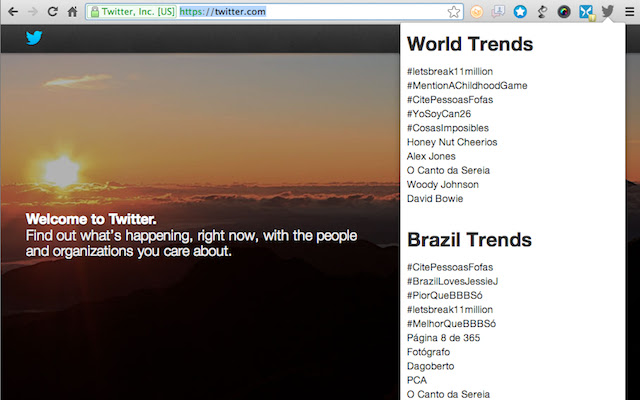Click the faded contacts extension icon
The width and height of the screenshot is (640, 400).
498,12
